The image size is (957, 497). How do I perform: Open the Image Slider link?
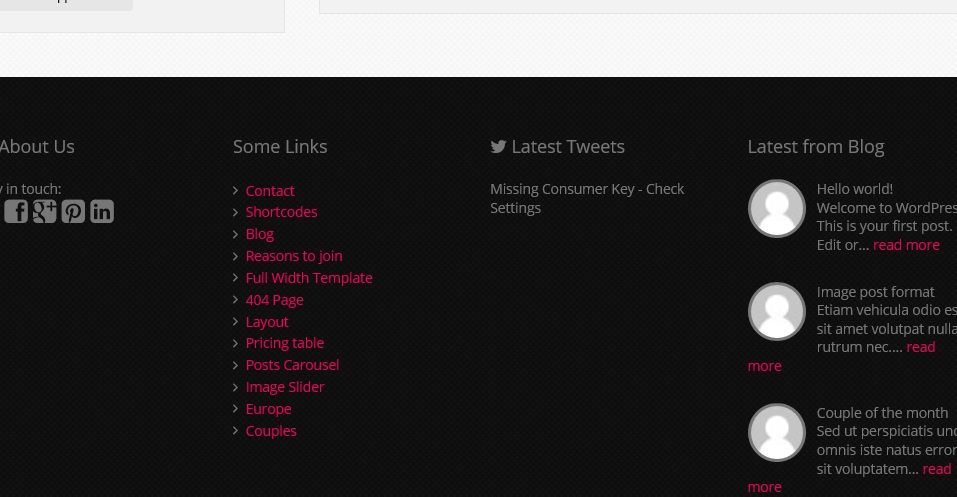pyautogui.click(x=285, y=387)
